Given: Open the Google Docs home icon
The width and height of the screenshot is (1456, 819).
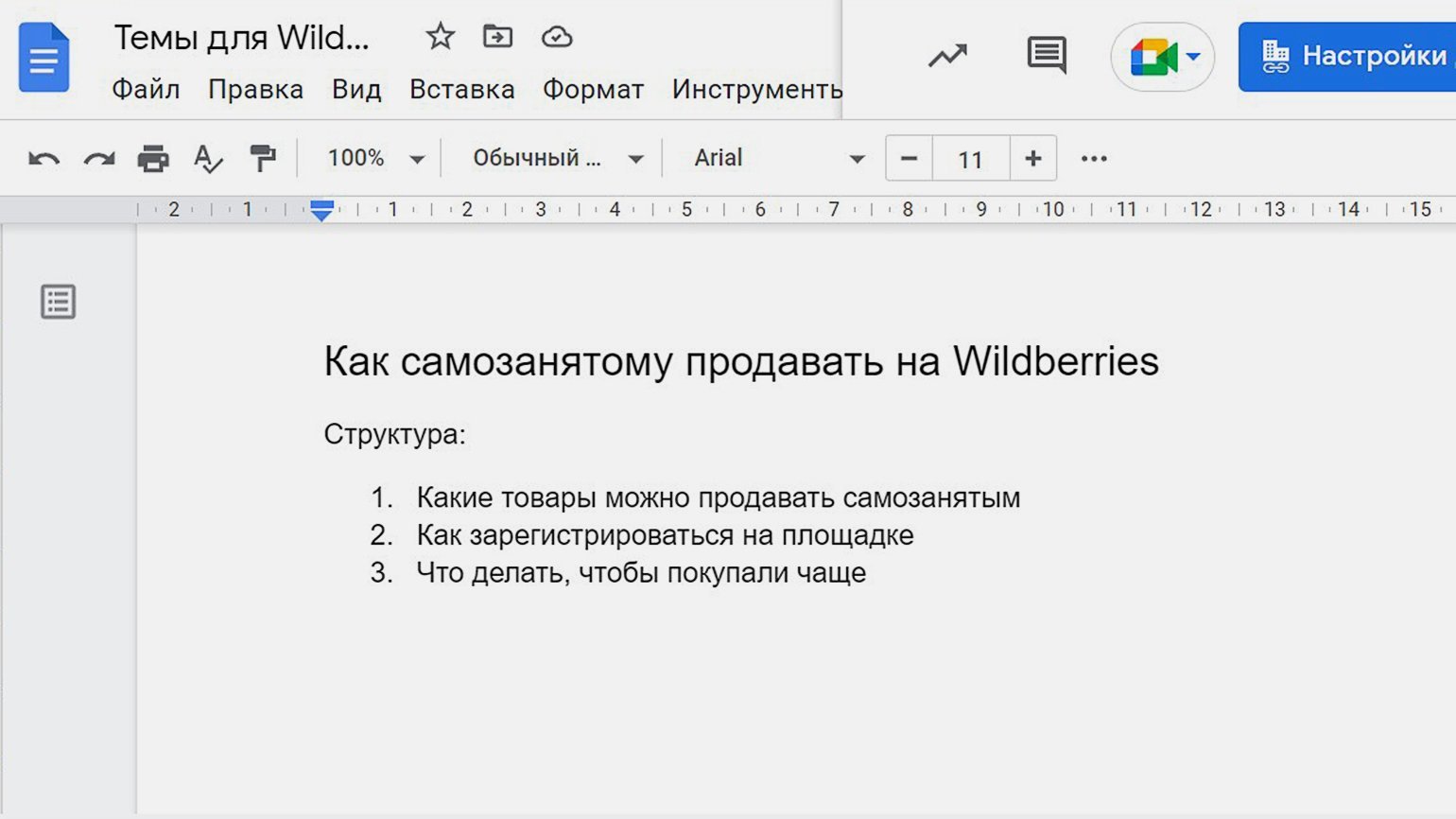Looking at the screenshot, I should click(x=43, y=58).
